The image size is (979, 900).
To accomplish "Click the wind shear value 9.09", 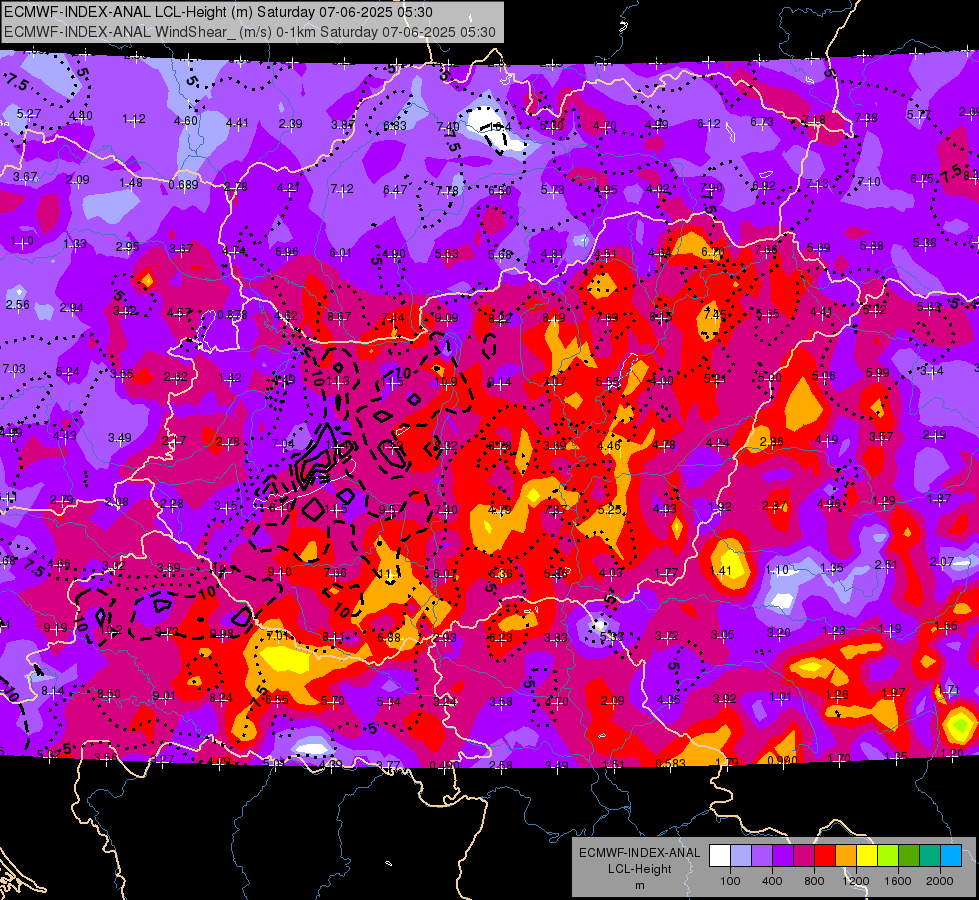I will [x=446, y=318].
